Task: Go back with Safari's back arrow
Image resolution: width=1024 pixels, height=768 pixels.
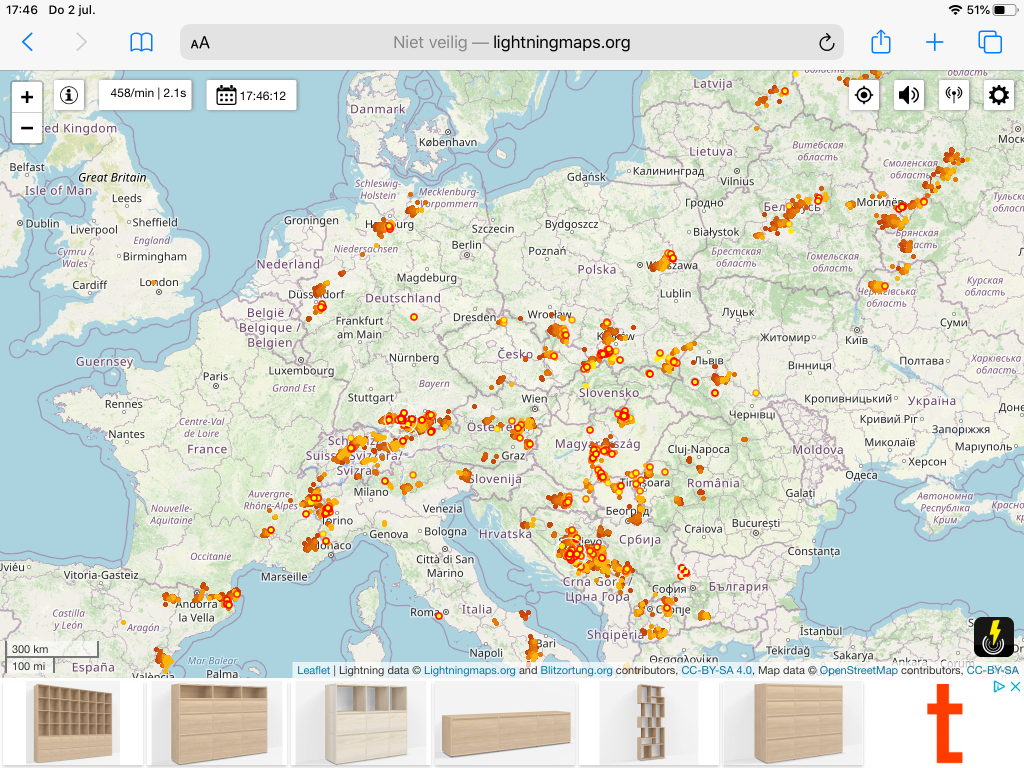Action: point(27,42)
